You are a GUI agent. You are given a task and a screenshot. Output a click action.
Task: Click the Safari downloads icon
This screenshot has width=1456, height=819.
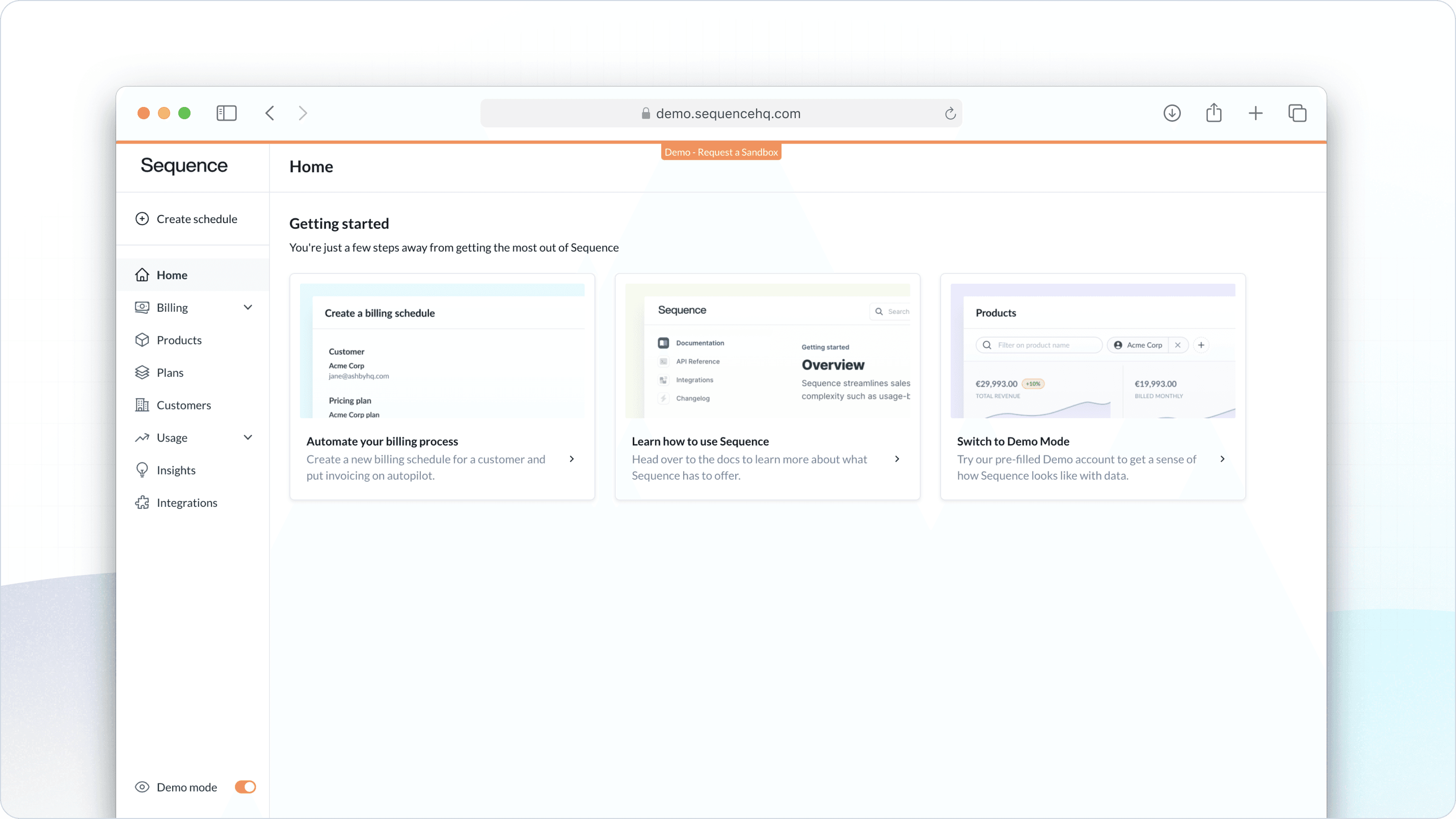1172,113
